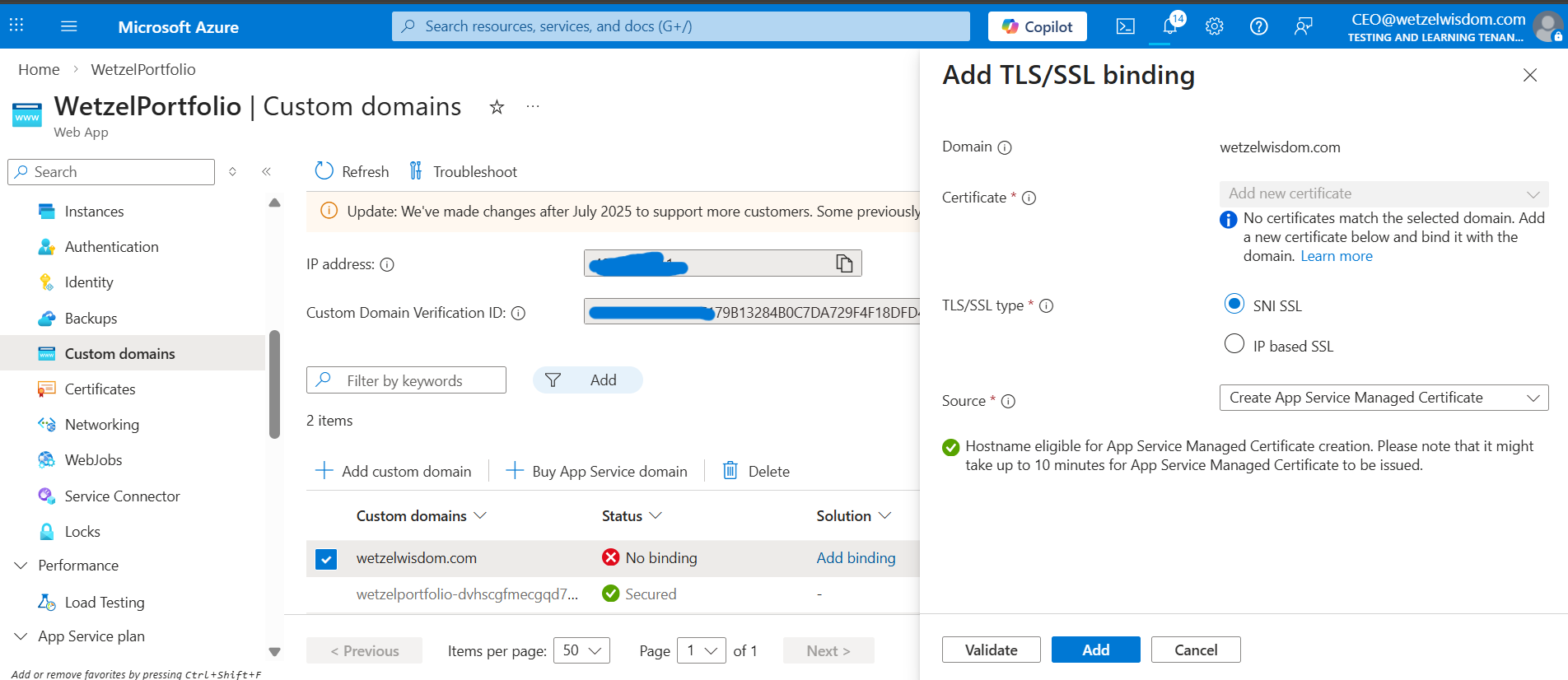This screenshot has height=680, width=1568.
Task: Click the Learn more link
Action: coord(1336,256)
